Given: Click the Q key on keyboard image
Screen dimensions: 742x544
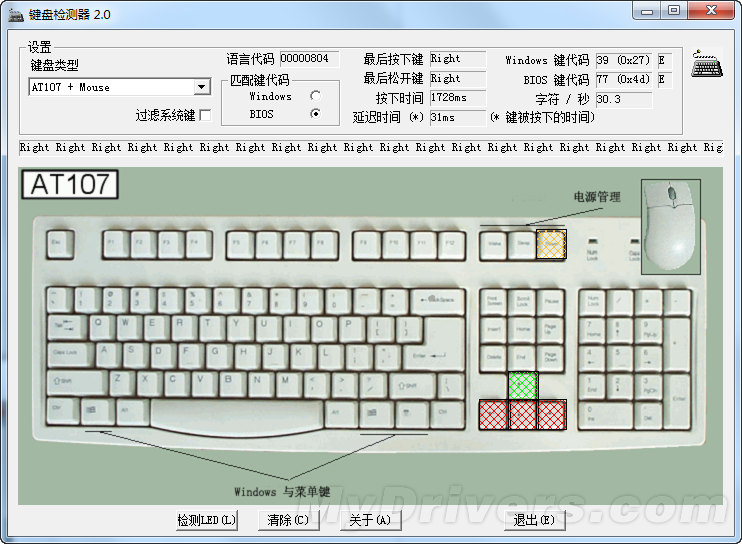Looking at the screenshot, I should click(x=101, y=327).
